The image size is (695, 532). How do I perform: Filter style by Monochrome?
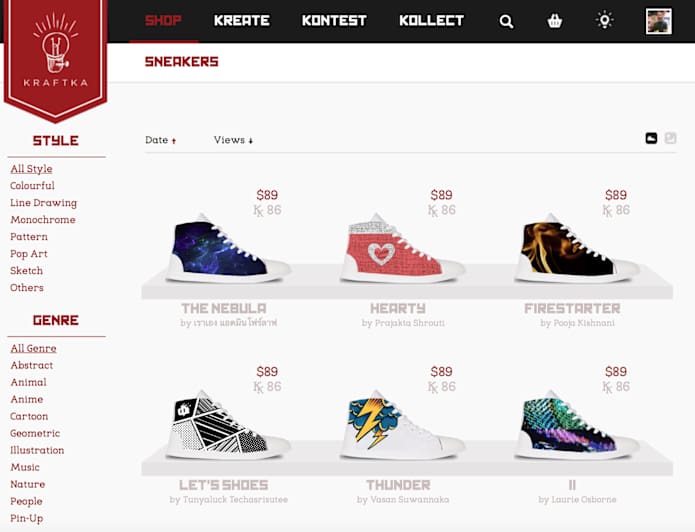point(43,220)
